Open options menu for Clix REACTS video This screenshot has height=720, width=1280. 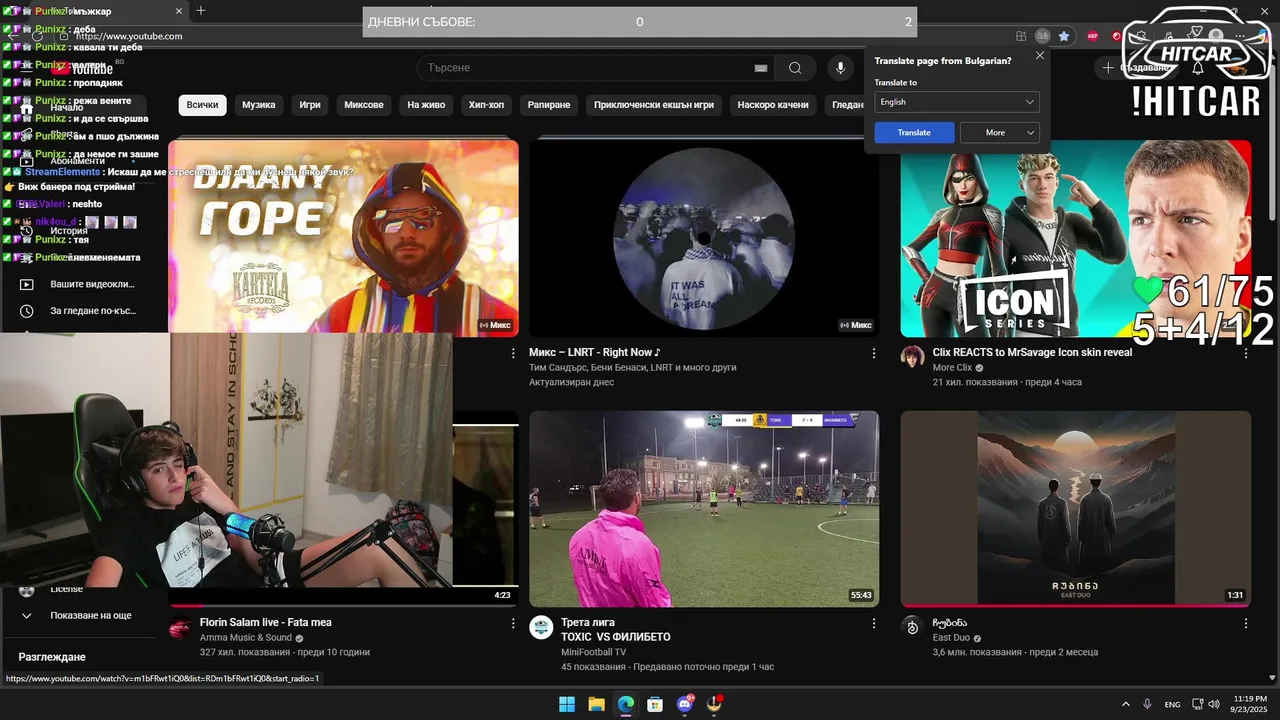click(x=1246, y=353)
